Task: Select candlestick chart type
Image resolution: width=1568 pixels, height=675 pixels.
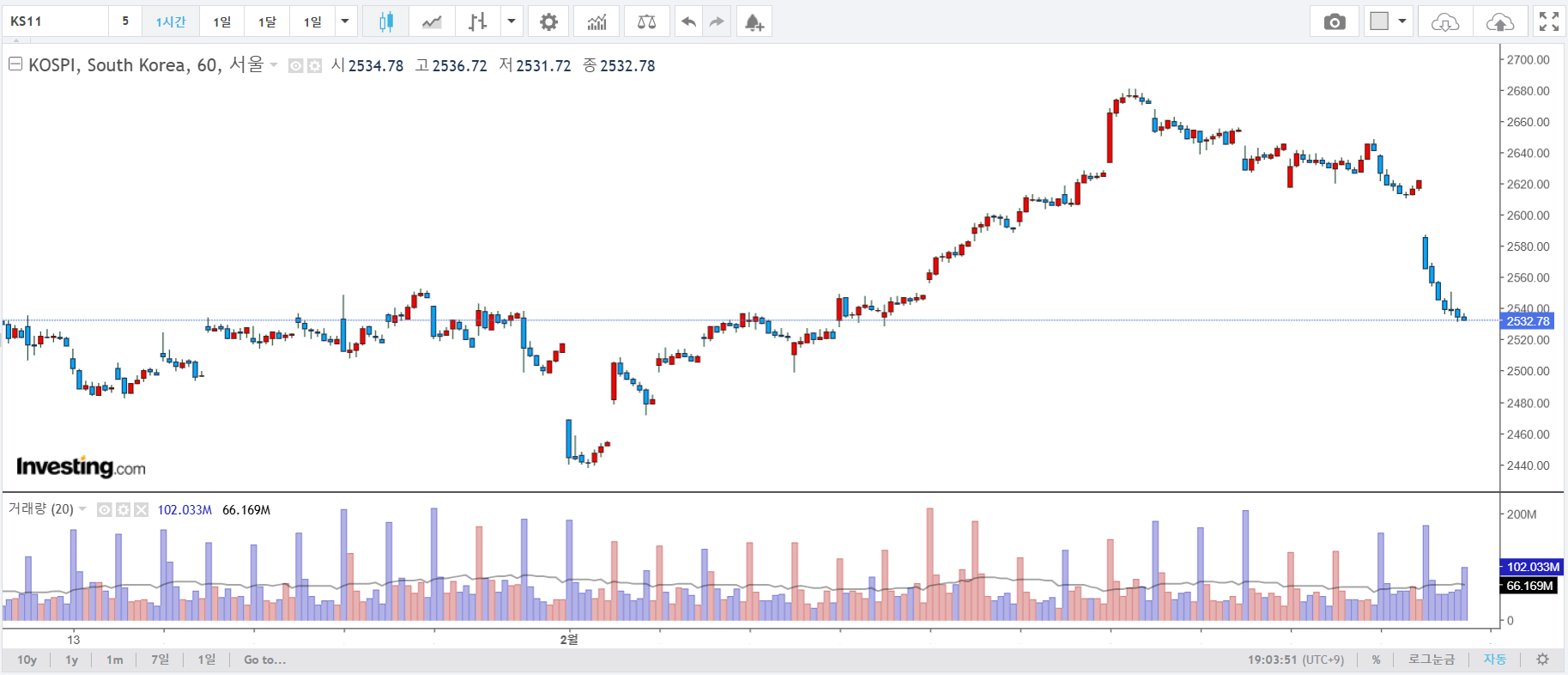Action: pos(386,21)
